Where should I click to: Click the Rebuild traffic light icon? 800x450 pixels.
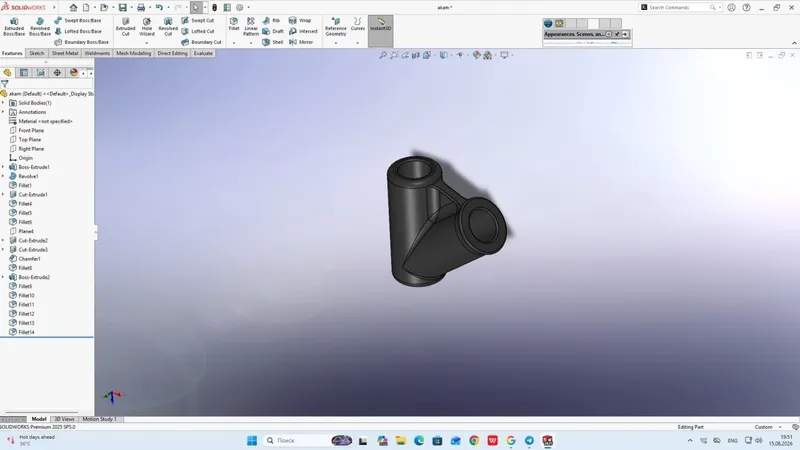[214, 7]
